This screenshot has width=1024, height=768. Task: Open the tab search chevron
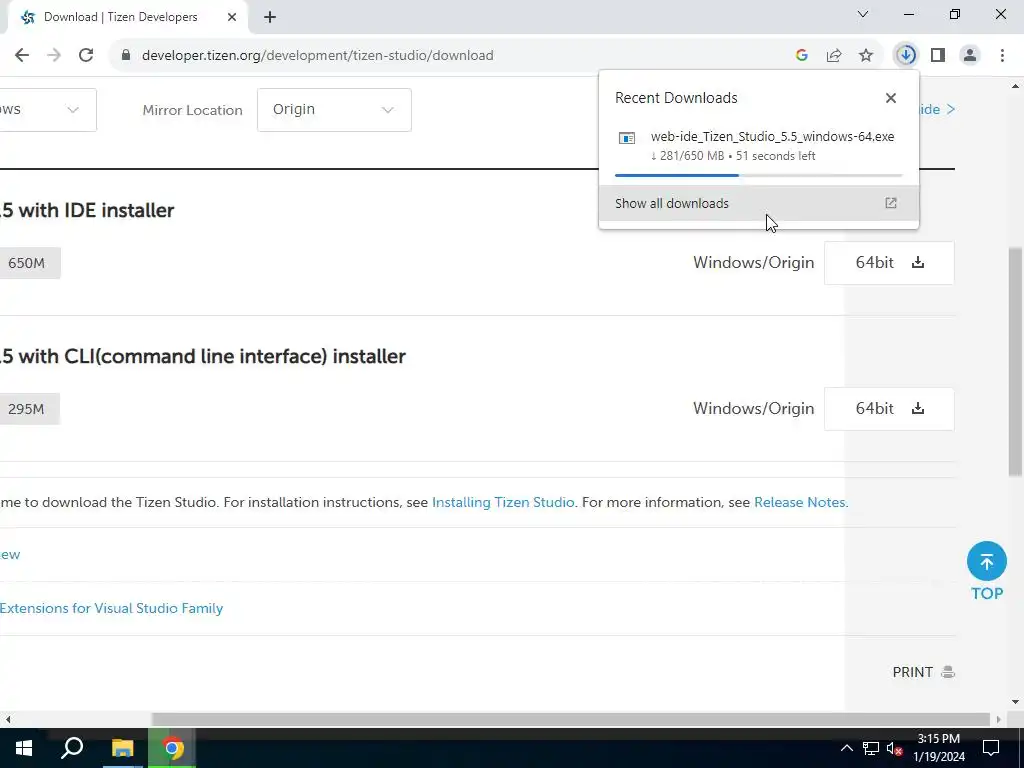(x=863, y=14)
